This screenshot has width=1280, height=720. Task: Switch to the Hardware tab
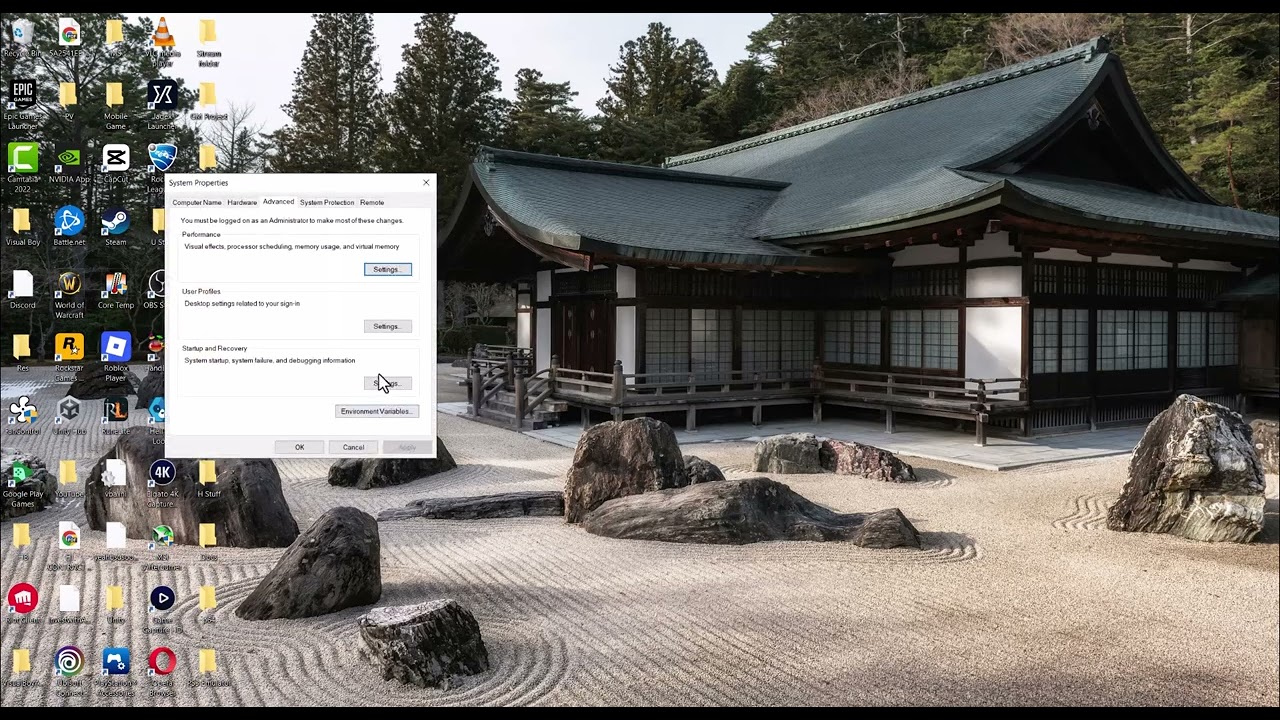pyautogui.click(x=242, y=203)
